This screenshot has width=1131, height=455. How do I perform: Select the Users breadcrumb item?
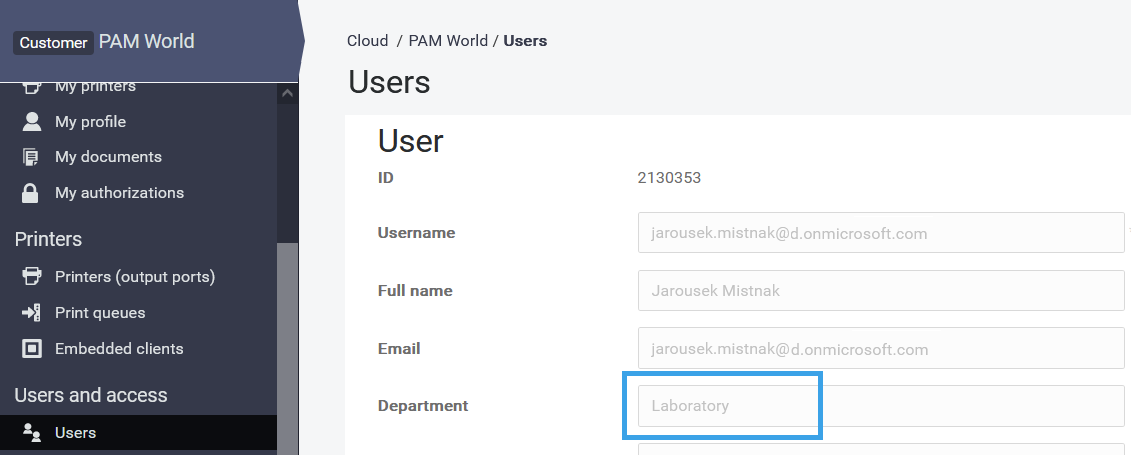coord(525,41)
